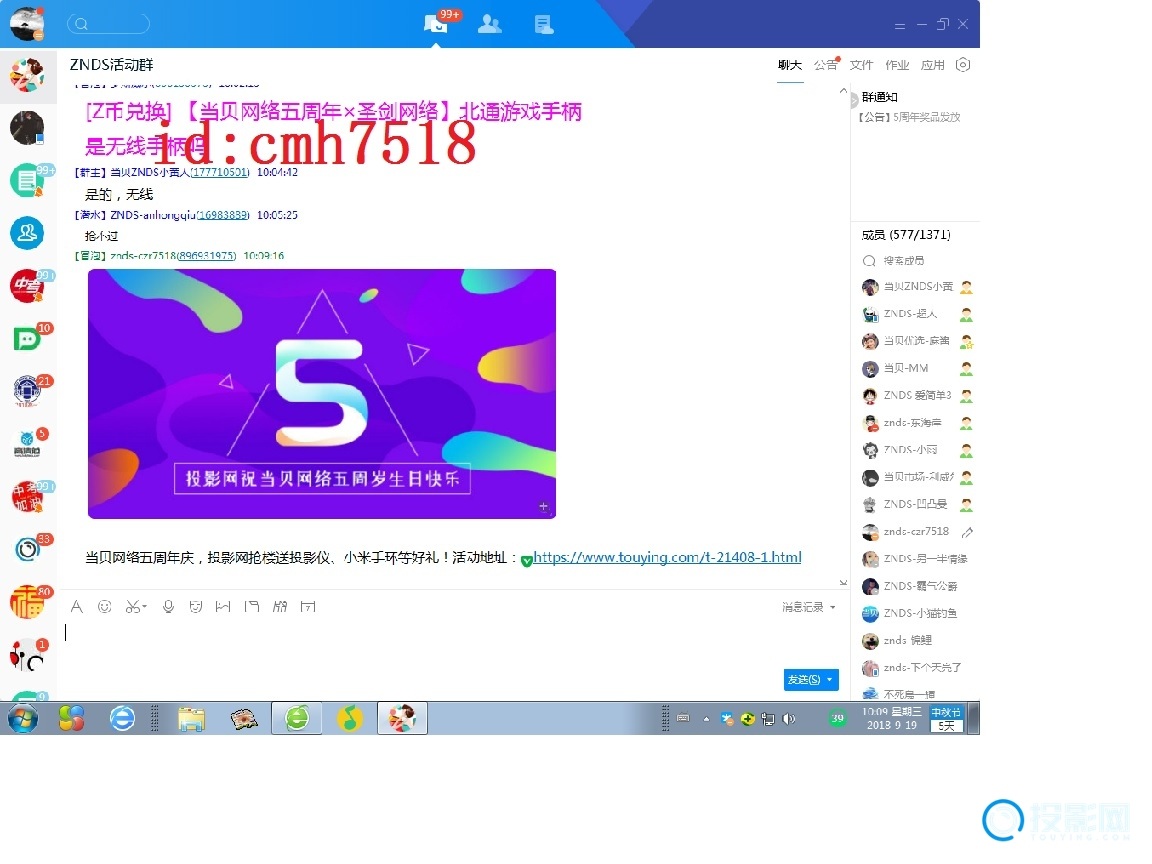
Task: Select member ZNDS-霸气公爵
Action: (917, 586)
